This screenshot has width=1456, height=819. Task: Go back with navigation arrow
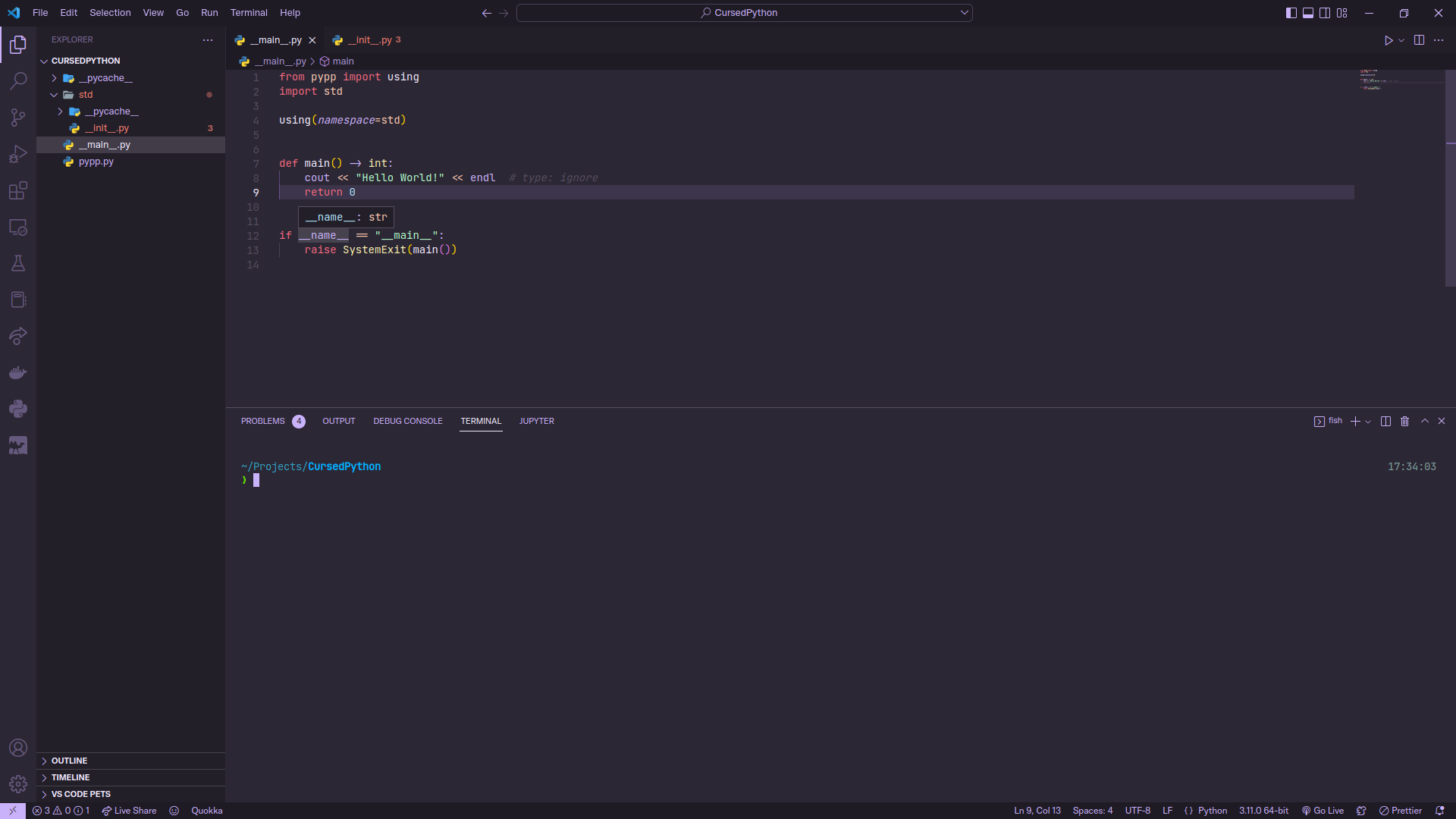pos(487,13)
